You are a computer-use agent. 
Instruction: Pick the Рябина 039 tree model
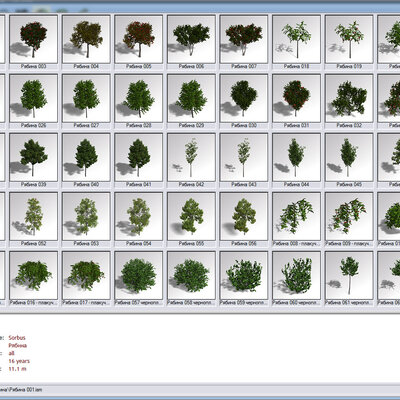point(33,157)
